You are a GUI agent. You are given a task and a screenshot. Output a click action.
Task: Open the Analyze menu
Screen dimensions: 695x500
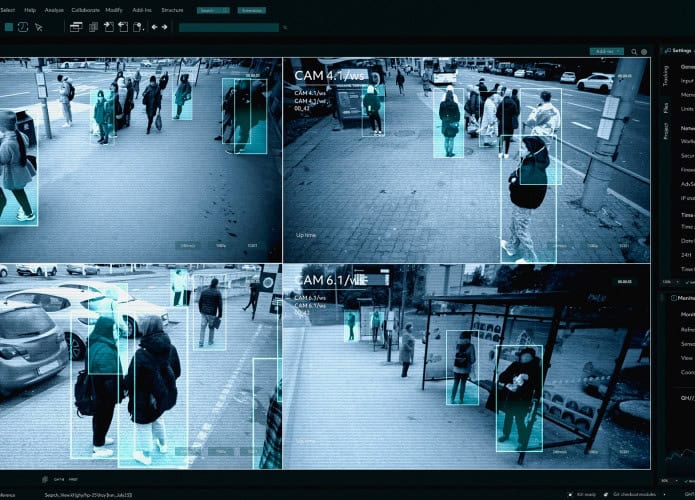[x=54, y=10]
